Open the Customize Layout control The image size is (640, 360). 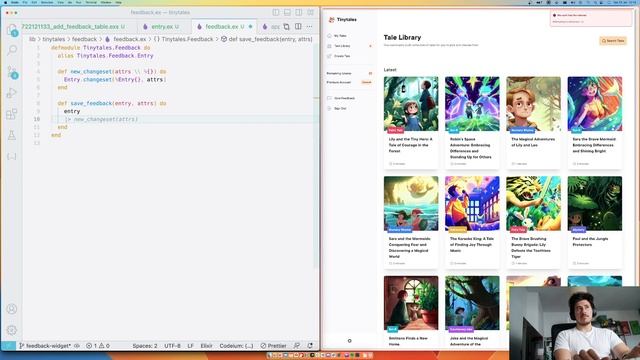pyautogui.click(x=311, y=13)
